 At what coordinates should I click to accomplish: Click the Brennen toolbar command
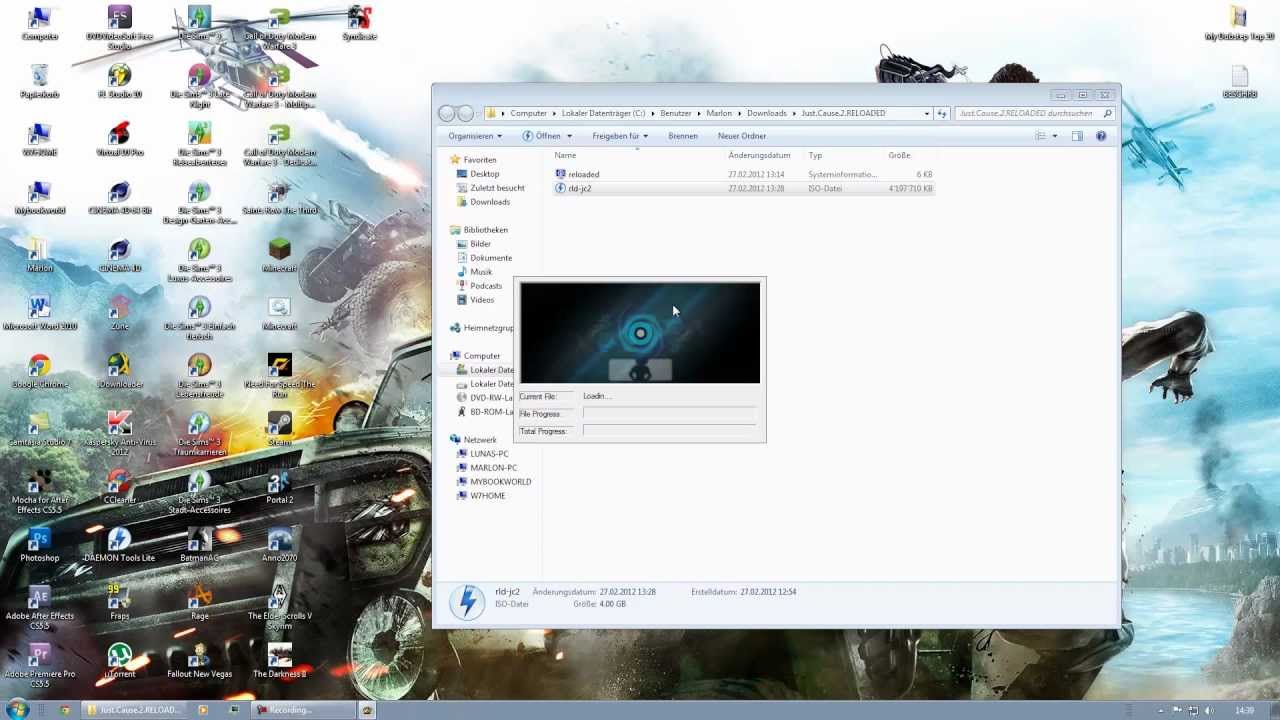pos(683,136)
